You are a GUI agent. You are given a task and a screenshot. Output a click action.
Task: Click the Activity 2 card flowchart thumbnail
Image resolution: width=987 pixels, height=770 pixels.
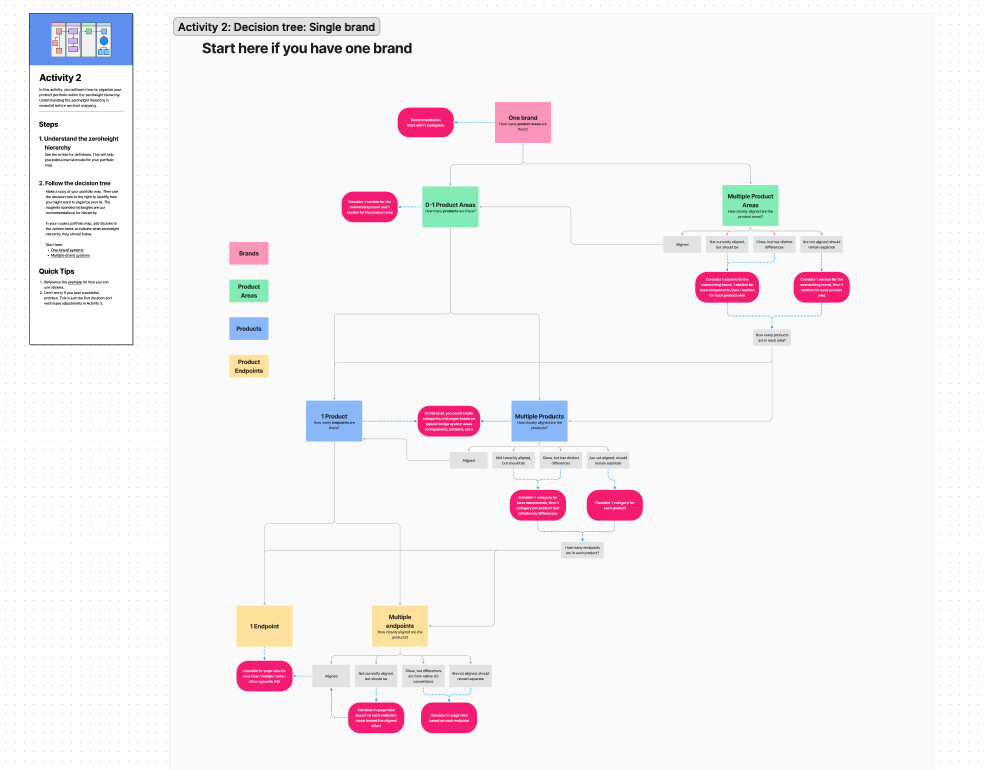coord(81,39)
